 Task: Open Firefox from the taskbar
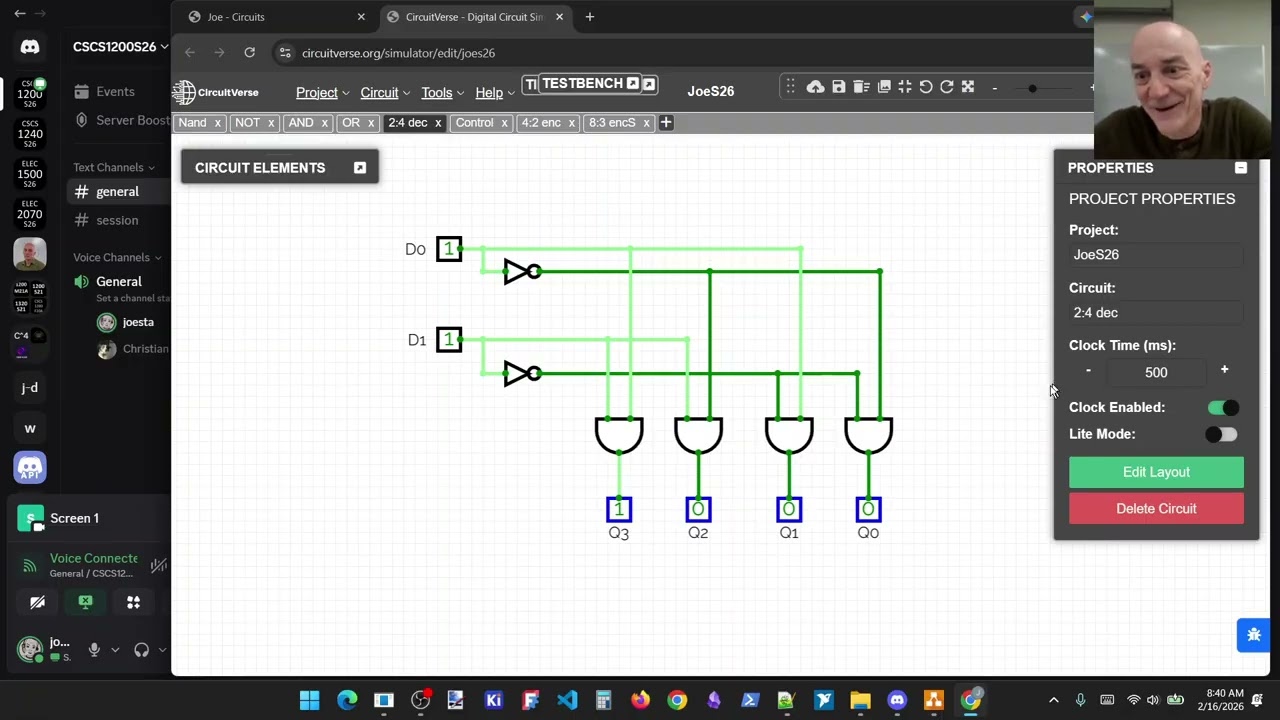640,700
